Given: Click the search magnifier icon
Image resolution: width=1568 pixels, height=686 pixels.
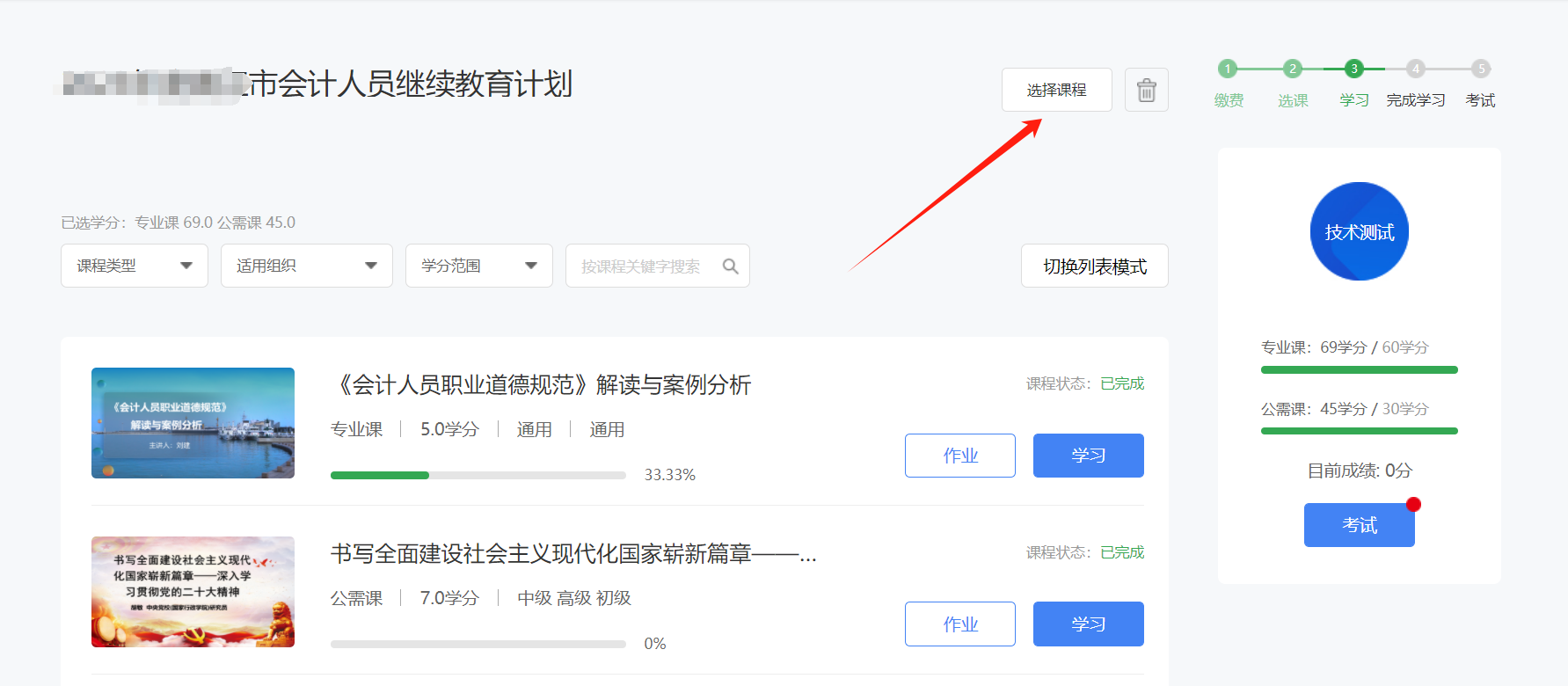Looking at the screenshot, I should (730, 266).
